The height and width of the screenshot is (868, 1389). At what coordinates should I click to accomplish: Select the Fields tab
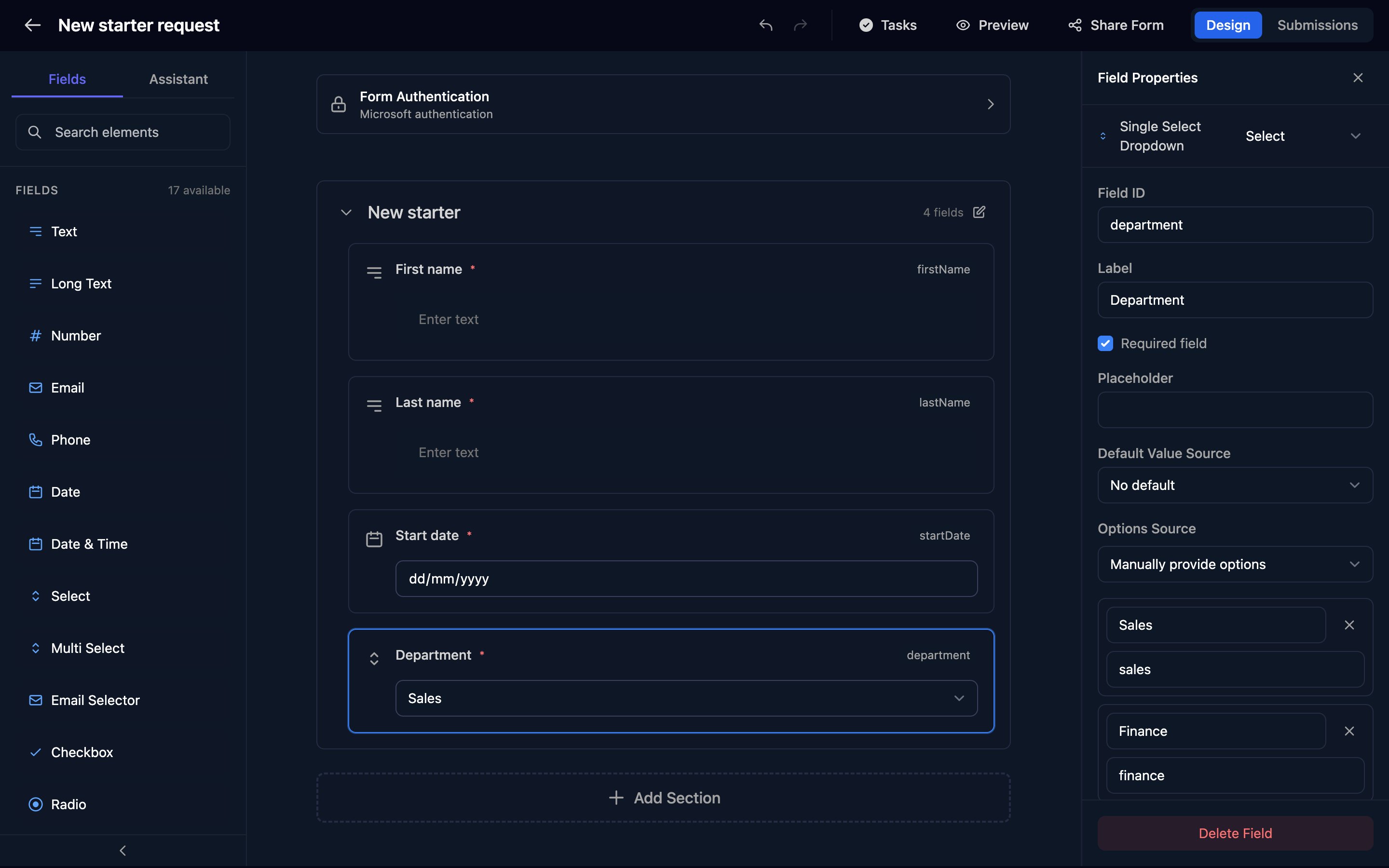coord(67,79)
